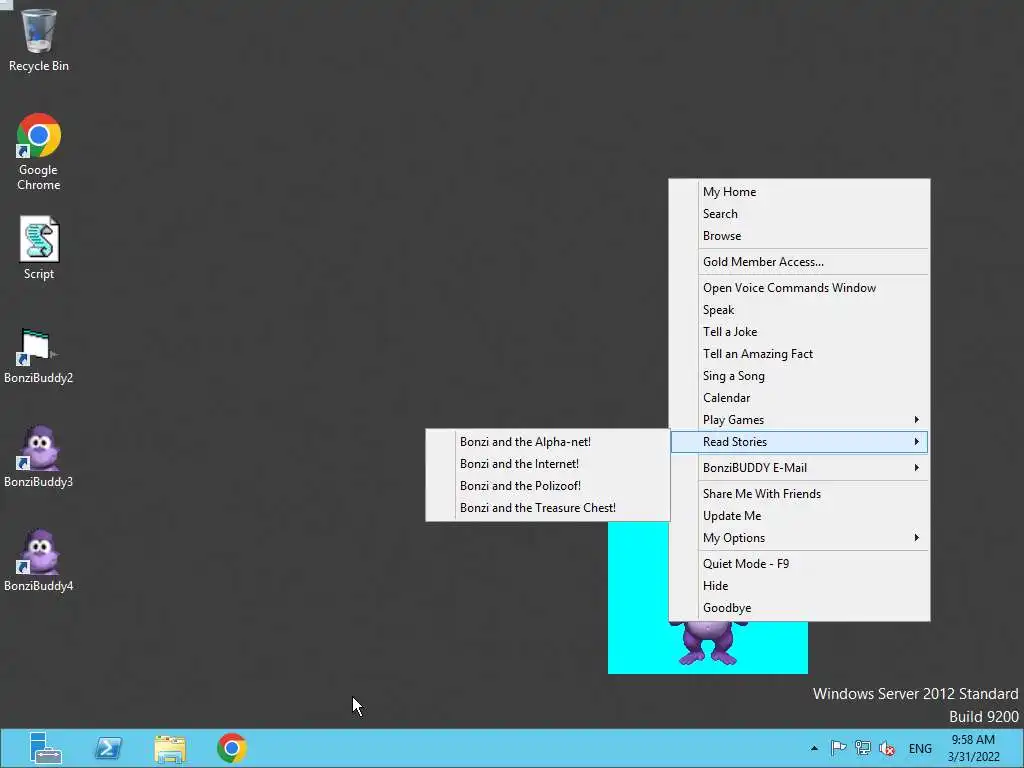1024x768 pixels.
Task: Choose Hide from the menu
Action: pos(799,586)
